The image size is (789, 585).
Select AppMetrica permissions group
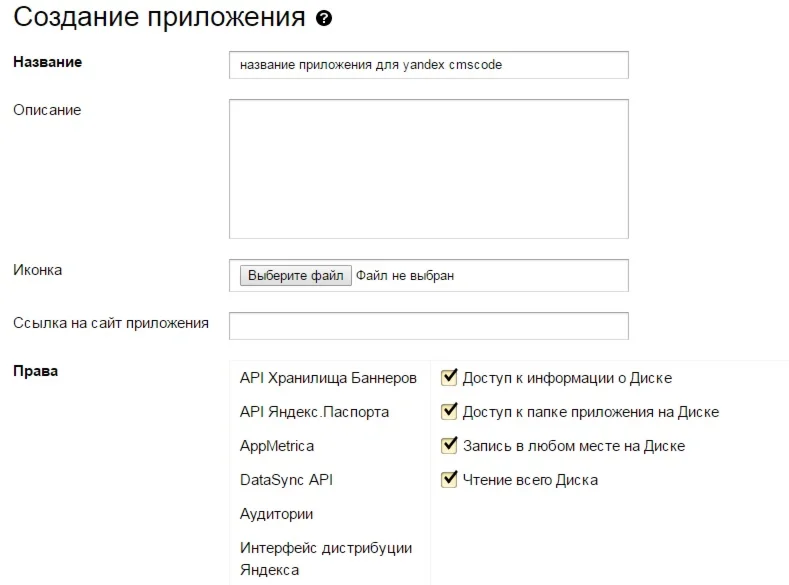point(276,445)
